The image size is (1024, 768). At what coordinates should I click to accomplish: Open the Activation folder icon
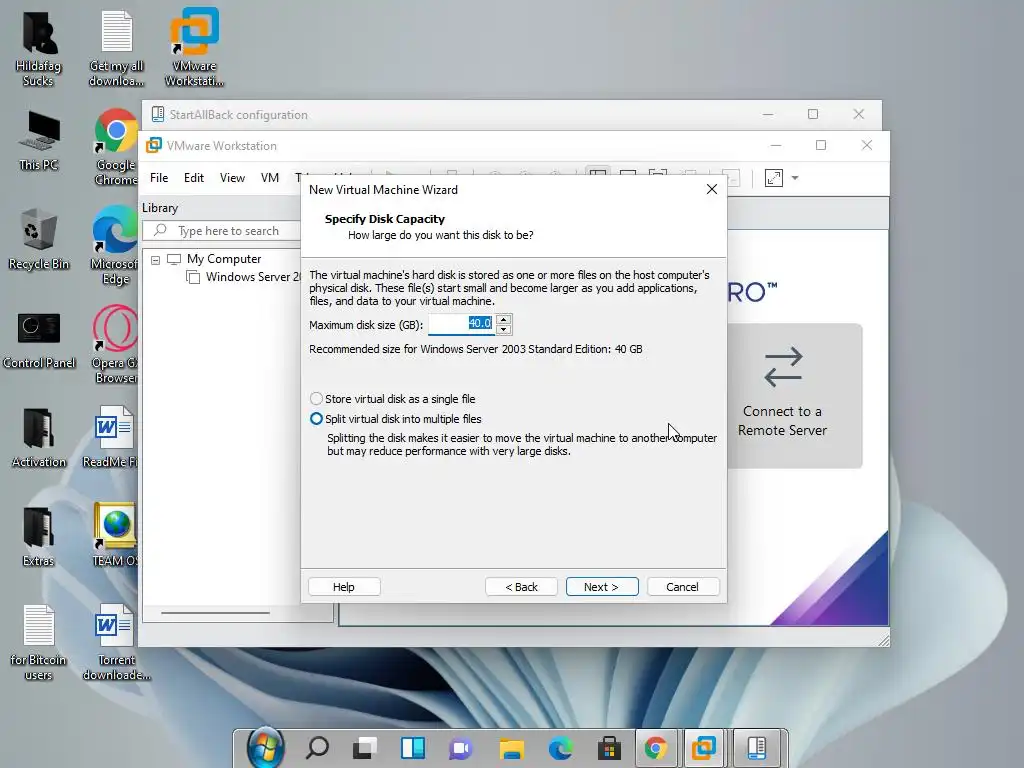[x=39, y=438]
